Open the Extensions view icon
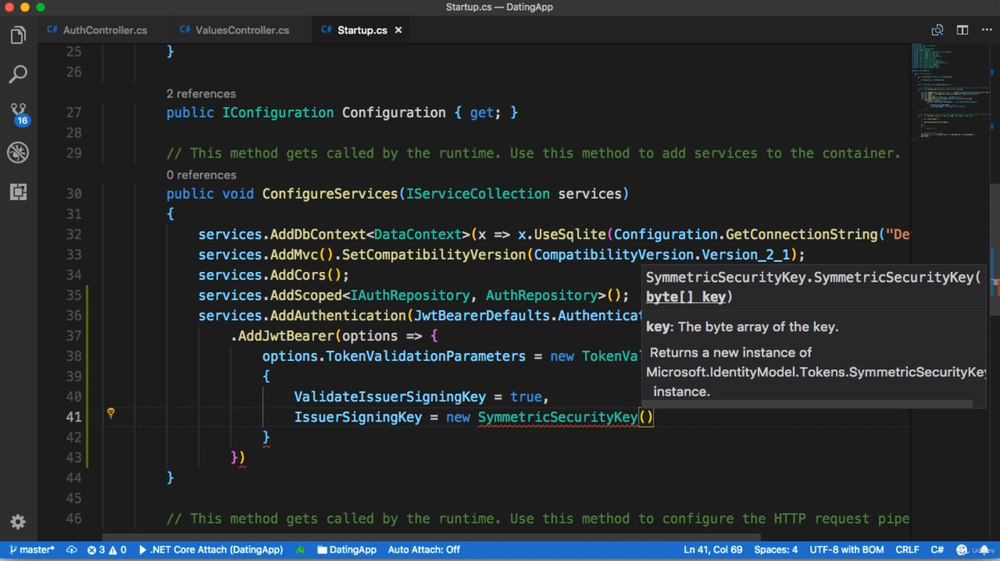 (18, 192)
